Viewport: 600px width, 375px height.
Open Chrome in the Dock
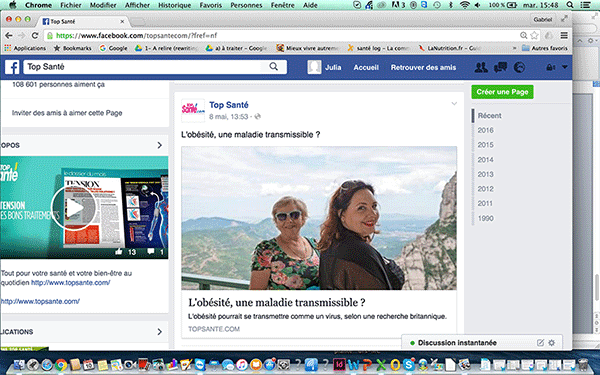[60, 365]
